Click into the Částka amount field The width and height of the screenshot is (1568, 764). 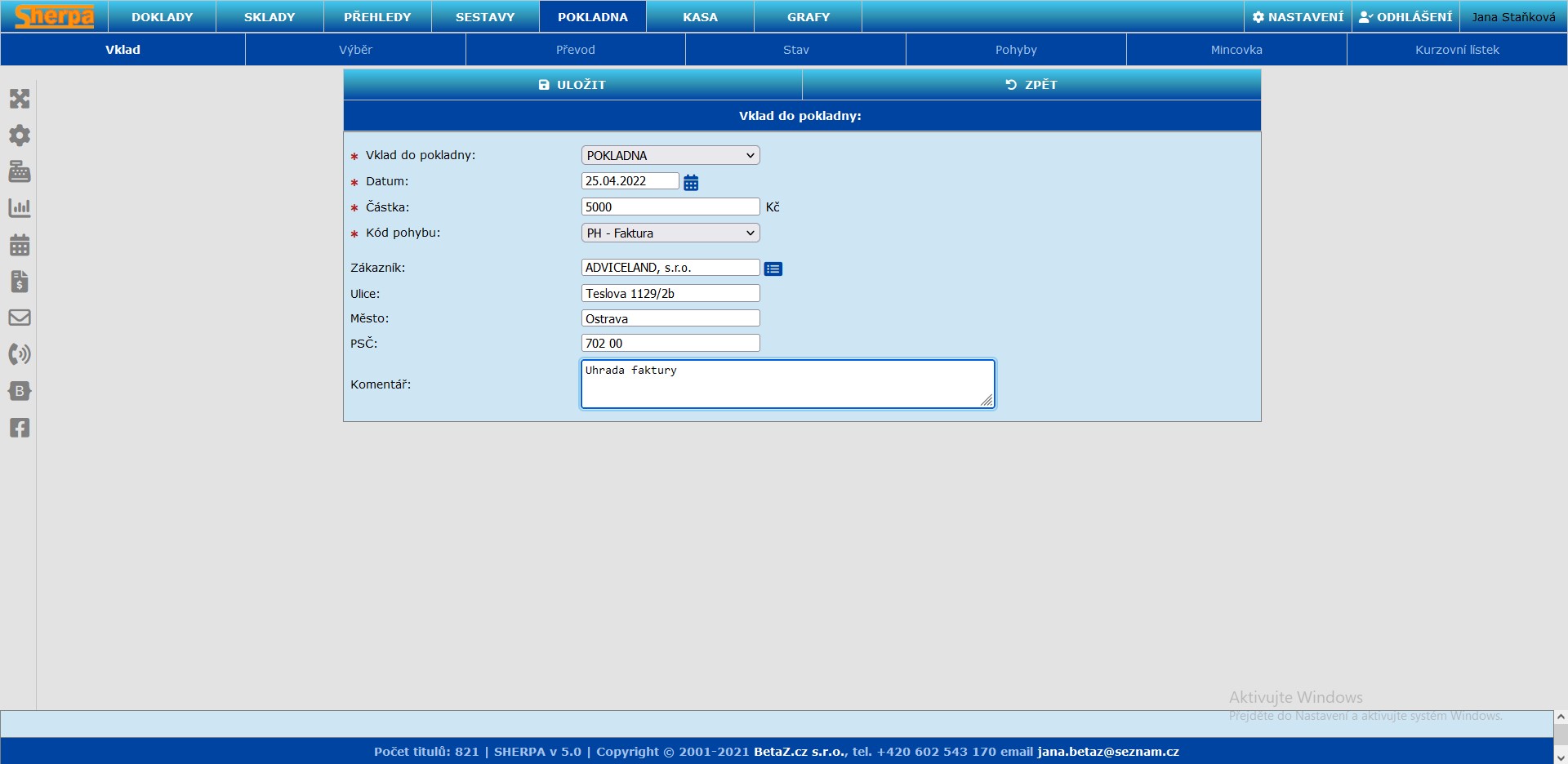670,207
